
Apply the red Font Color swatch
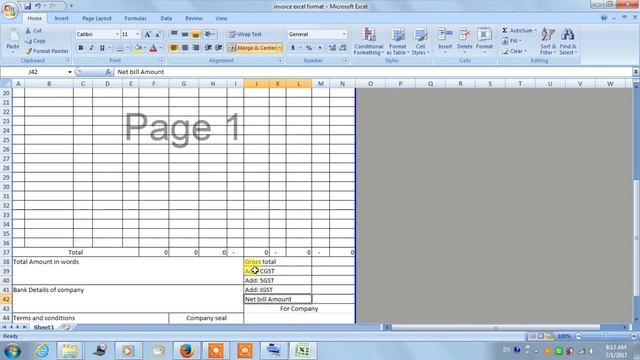(153, 48)
